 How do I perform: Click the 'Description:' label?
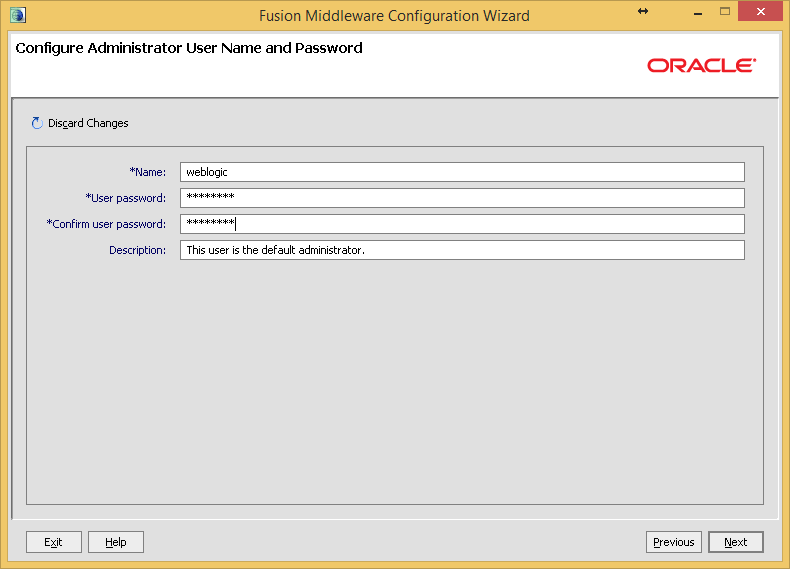pos(137,250)
